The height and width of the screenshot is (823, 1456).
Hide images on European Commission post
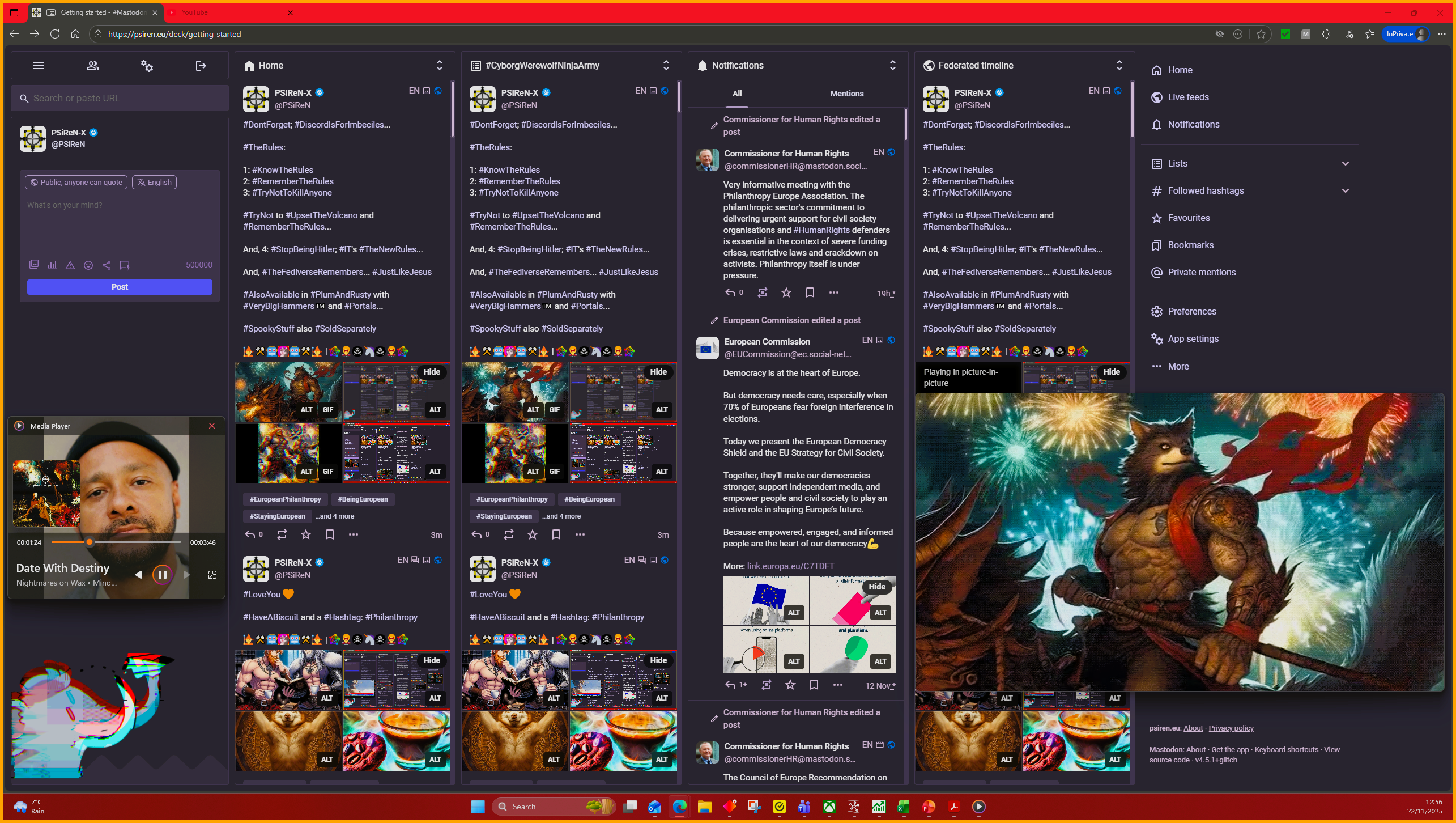click(x=877, y=587)
